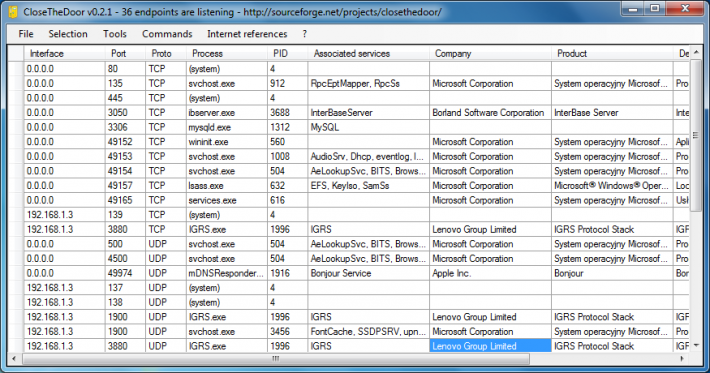
Task: Select 'Borland Software Corporation' company cell
Action: (490, 113)
